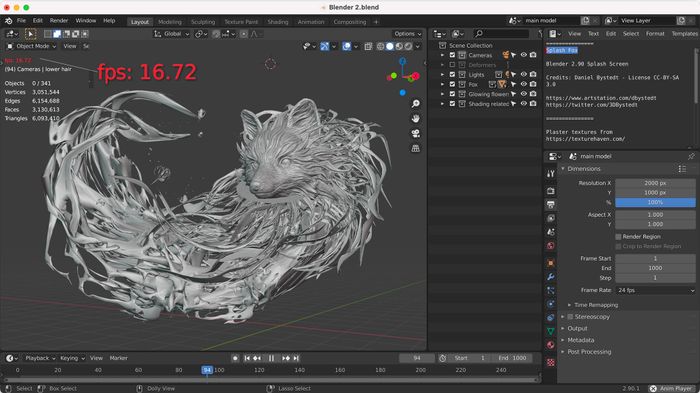Image resolution: width=700 pixels, height=393 pixels.
Task: Pause animation playback
Action: pyautogui.click(x=271, y=358)
